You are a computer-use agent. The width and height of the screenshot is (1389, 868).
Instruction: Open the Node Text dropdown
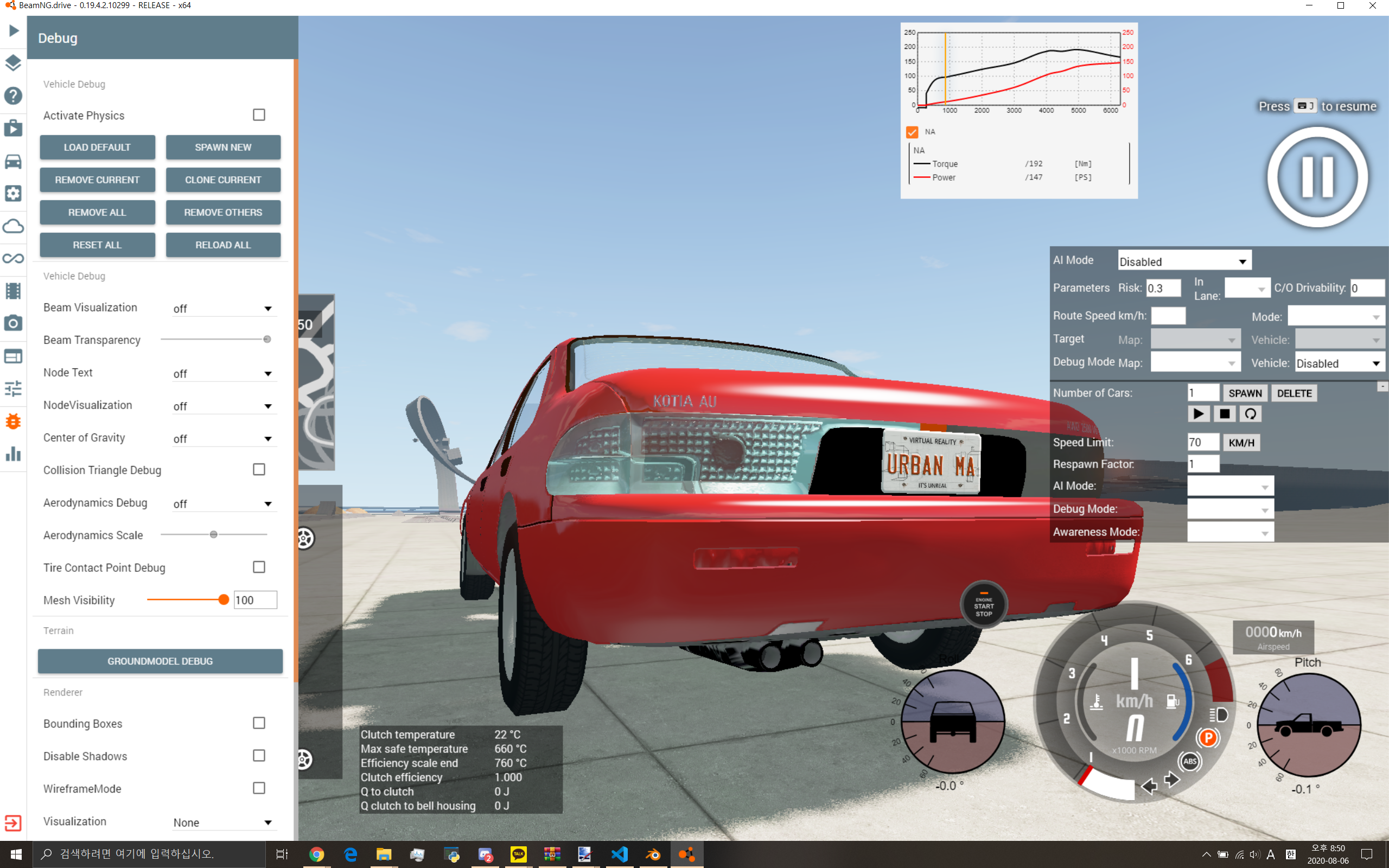[224, 374]
